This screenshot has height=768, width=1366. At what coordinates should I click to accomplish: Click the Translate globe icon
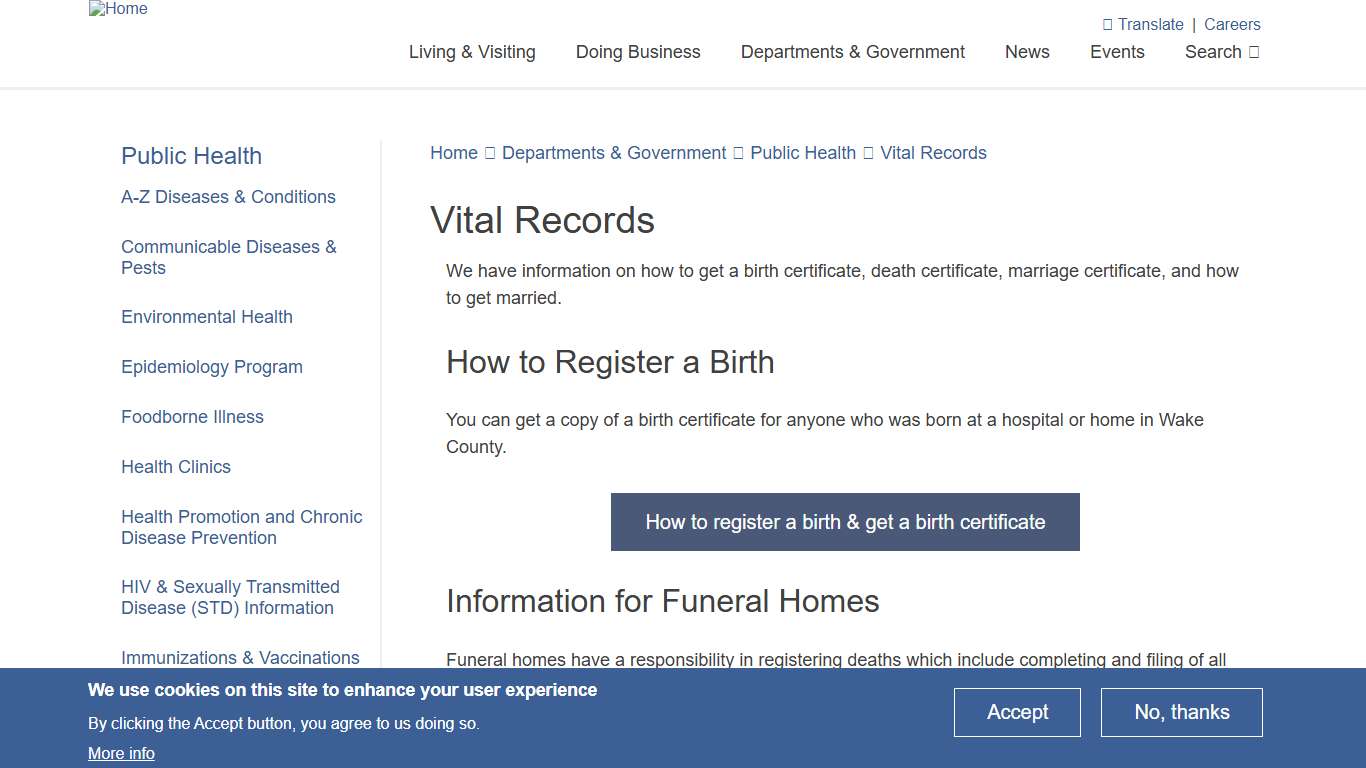click(x=1109, y=24)
